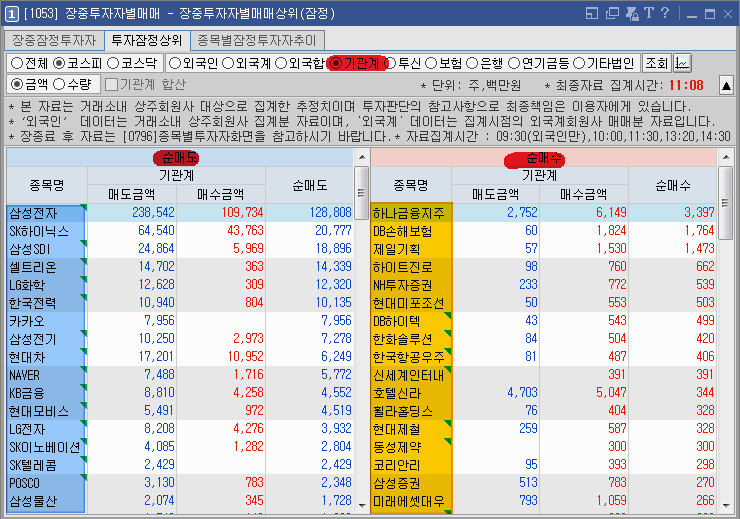Select the SK하이닉스 stock name
Image resolution: width=740 pixels, height=519 pixels.
point(39,231)
